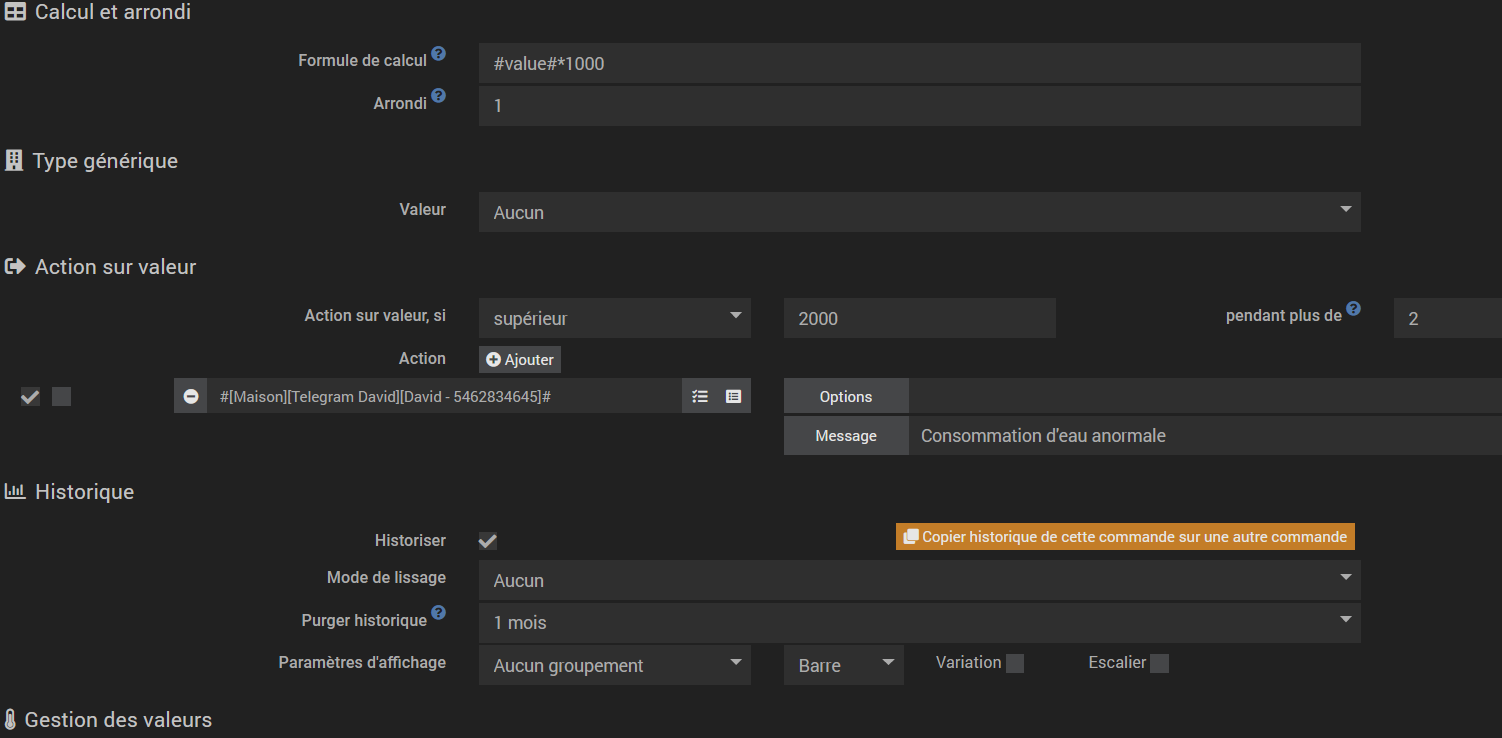Click the Ajouter button to add action
Screen dimensions: 1502x738
pos(520,359)
